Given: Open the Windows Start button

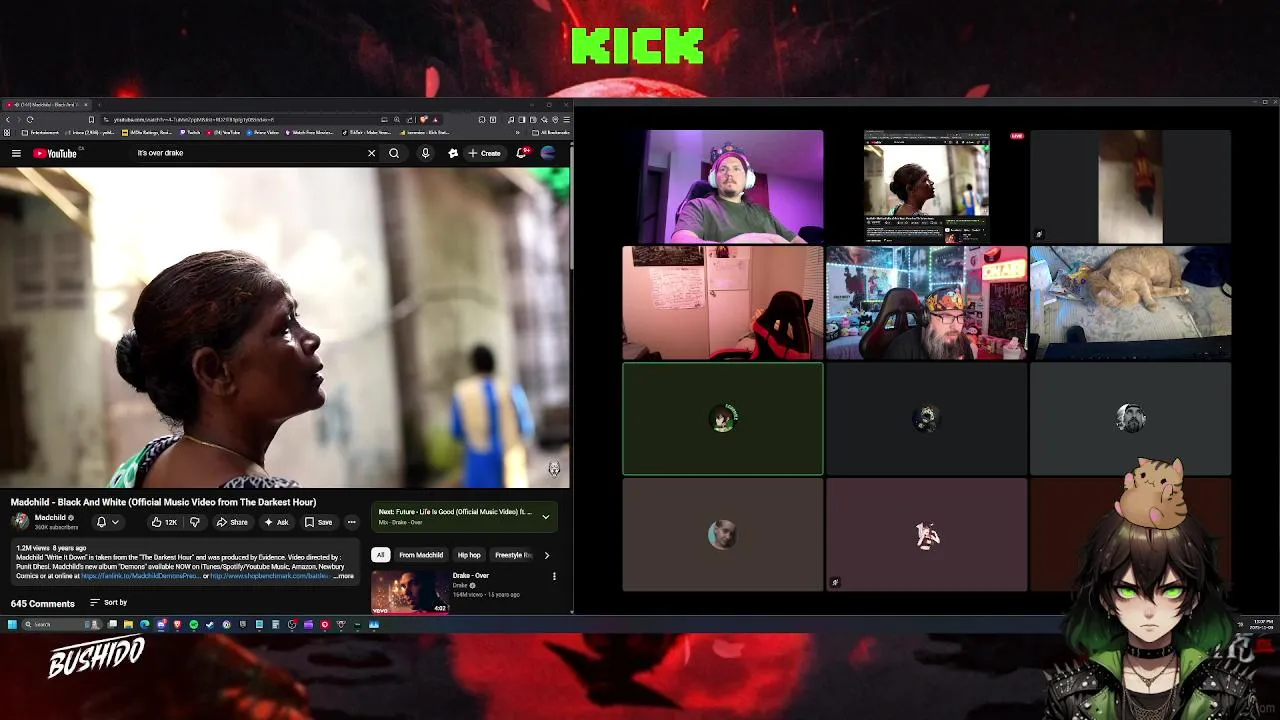Looking at the screenshot, I should [x=12, y=624].
